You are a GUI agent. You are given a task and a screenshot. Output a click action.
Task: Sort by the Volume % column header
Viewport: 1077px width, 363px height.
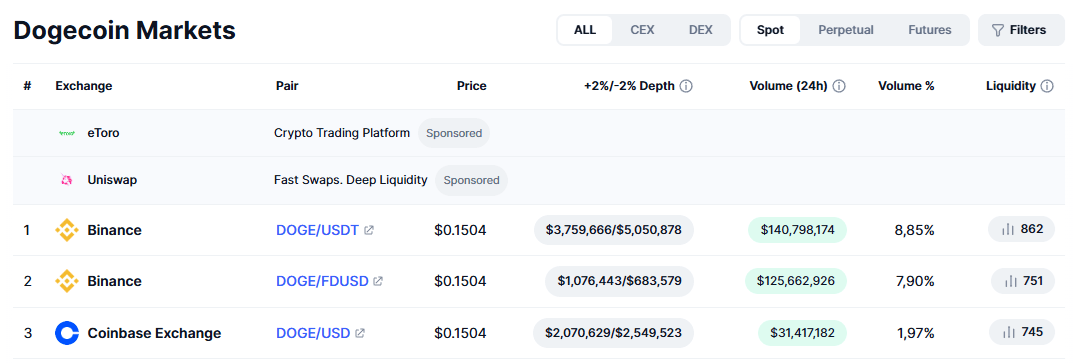[x=906, y=86]
